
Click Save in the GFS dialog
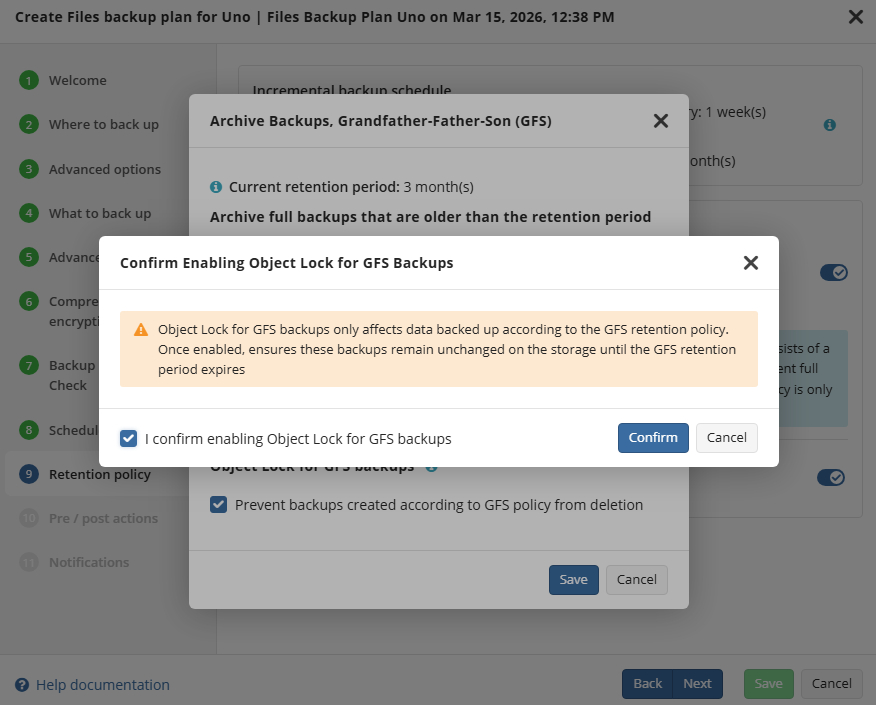point(573,580)
